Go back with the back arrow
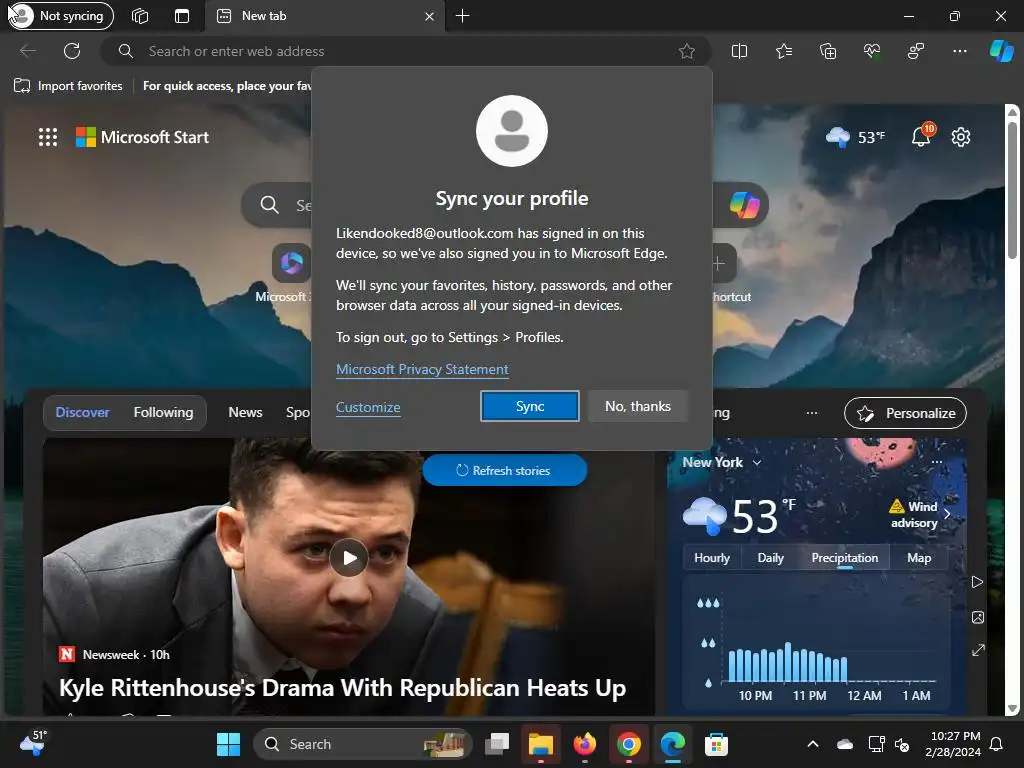The width and height of the screenshot is (1024, 768). pyautogui.click(x=27, y=51)
